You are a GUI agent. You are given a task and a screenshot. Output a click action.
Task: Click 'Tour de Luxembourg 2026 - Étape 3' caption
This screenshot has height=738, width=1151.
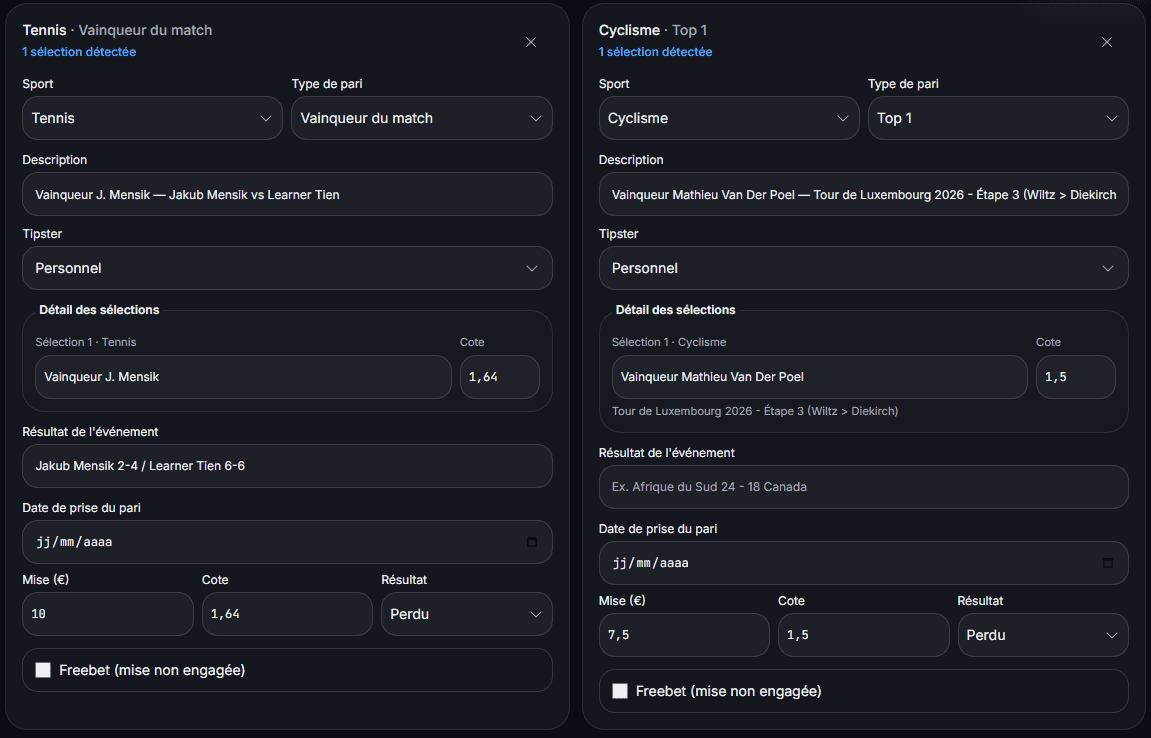click(x=755, y=411)
